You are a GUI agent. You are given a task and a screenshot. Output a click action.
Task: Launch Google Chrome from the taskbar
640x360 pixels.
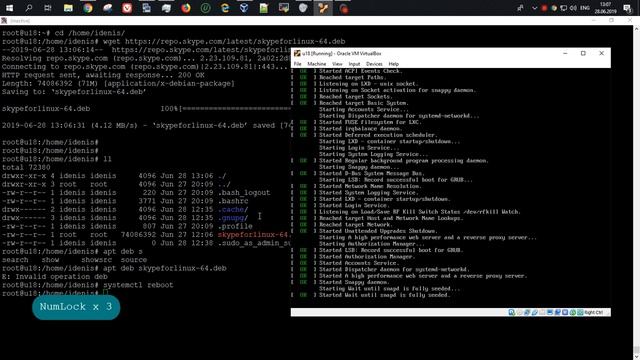pyautogui.click(x=88, y=8)
